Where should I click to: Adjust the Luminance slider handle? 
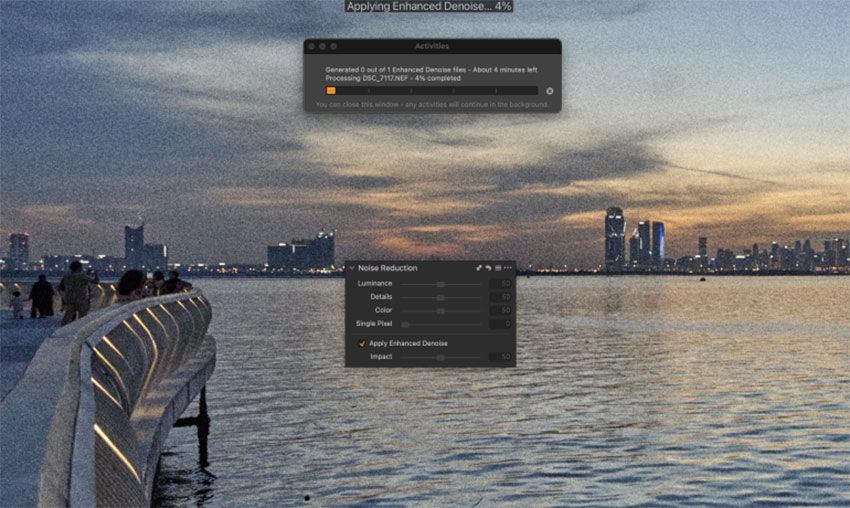click(441, 284)
